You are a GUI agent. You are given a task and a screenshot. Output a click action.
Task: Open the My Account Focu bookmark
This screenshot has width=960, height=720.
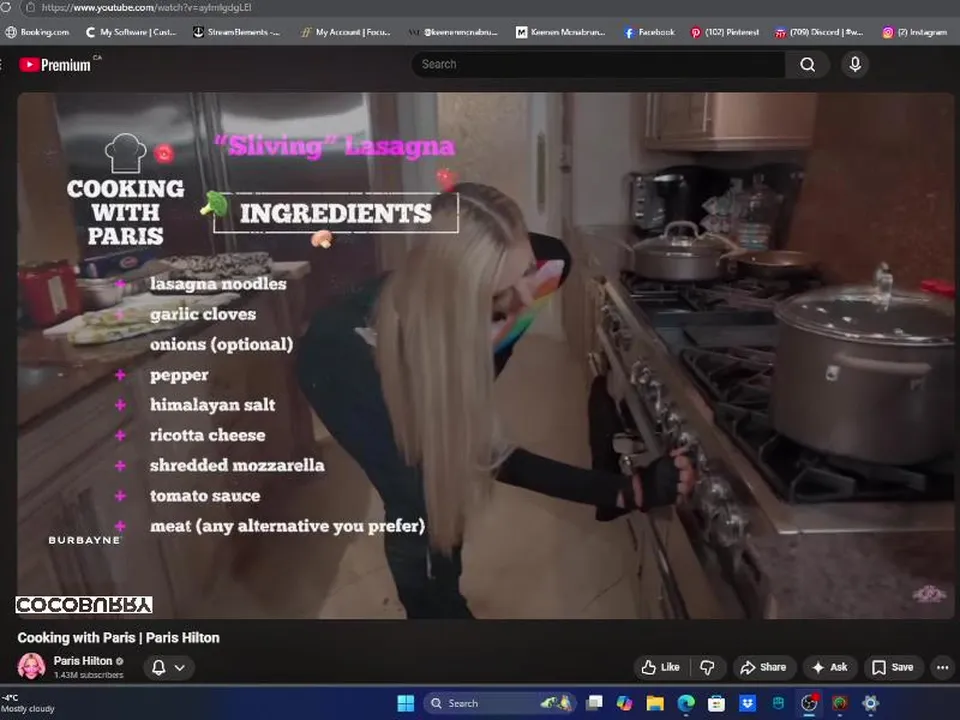346,32
